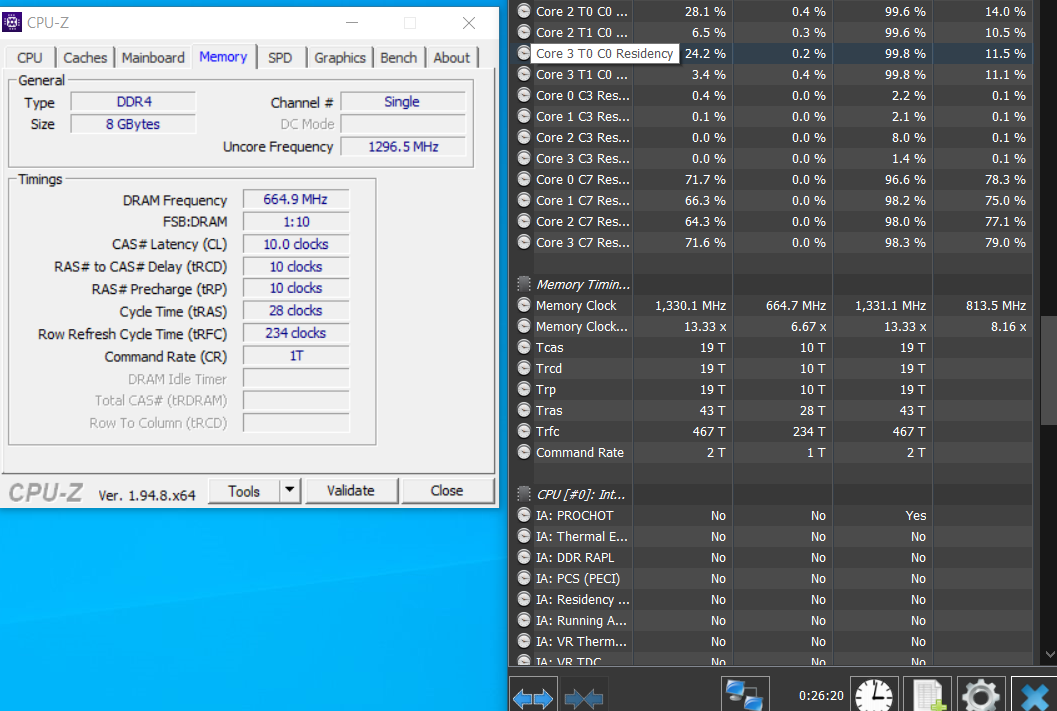Click the memory Type DDR4 field
The height and width of the screenshot is (711, 1057).
tap(133, 102)
